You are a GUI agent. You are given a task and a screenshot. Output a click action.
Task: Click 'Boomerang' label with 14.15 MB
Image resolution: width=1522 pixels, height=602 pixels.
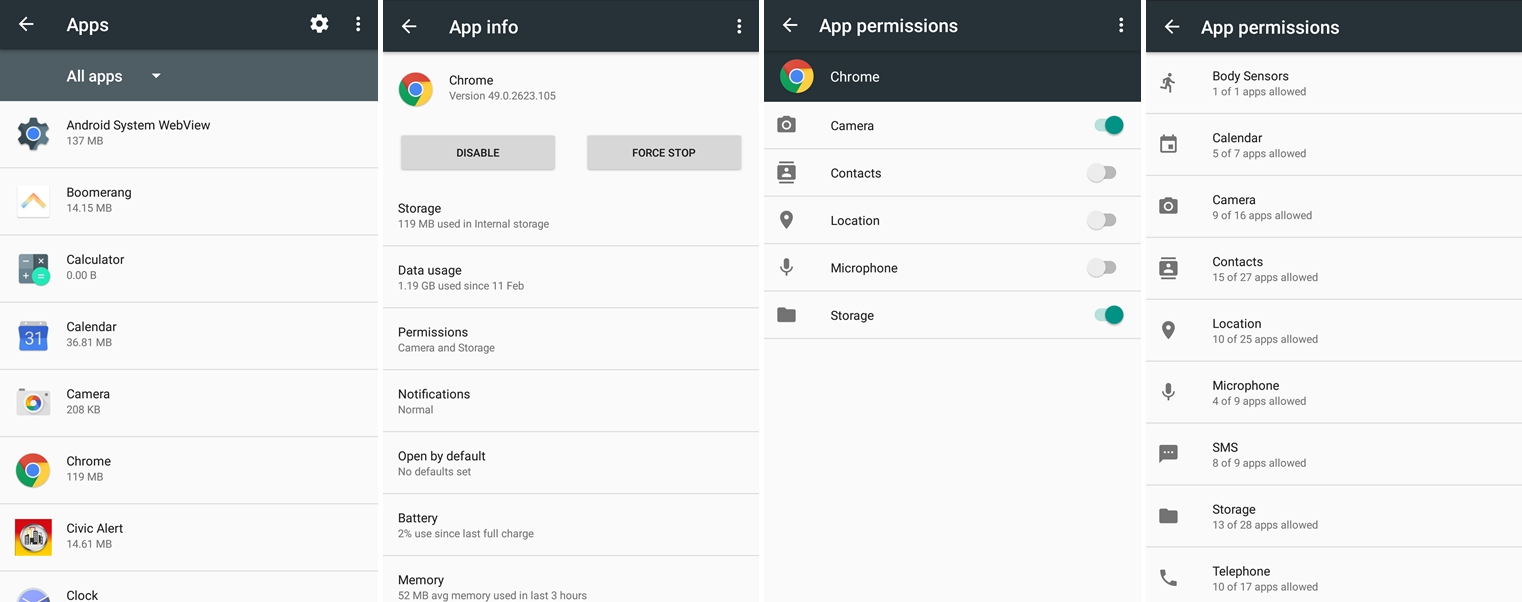coord(99,192)
